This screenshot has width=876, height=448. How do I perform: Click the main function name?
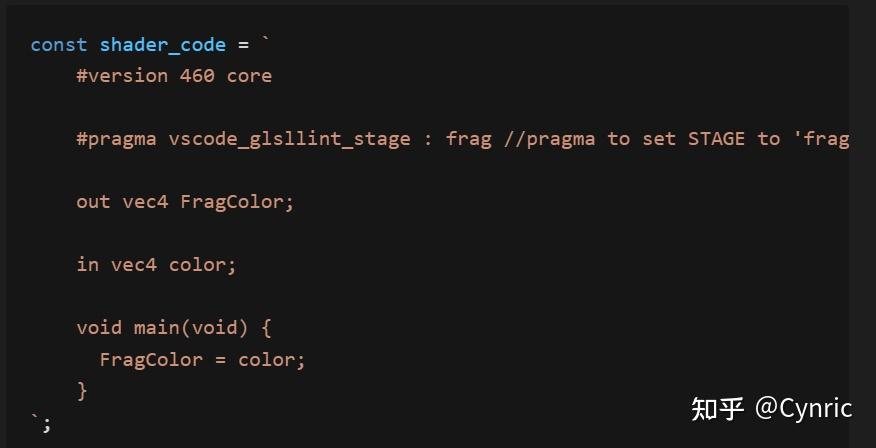pos(157,327)
